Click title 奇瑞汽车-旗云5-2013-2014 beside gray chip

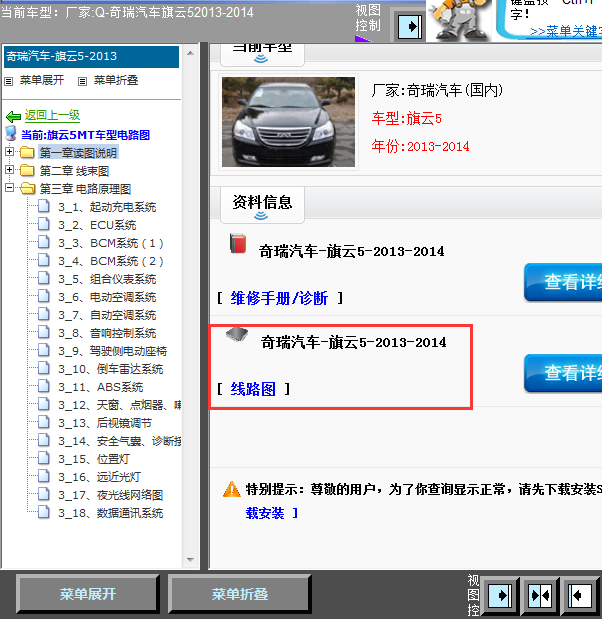click(x=353, y=342)
